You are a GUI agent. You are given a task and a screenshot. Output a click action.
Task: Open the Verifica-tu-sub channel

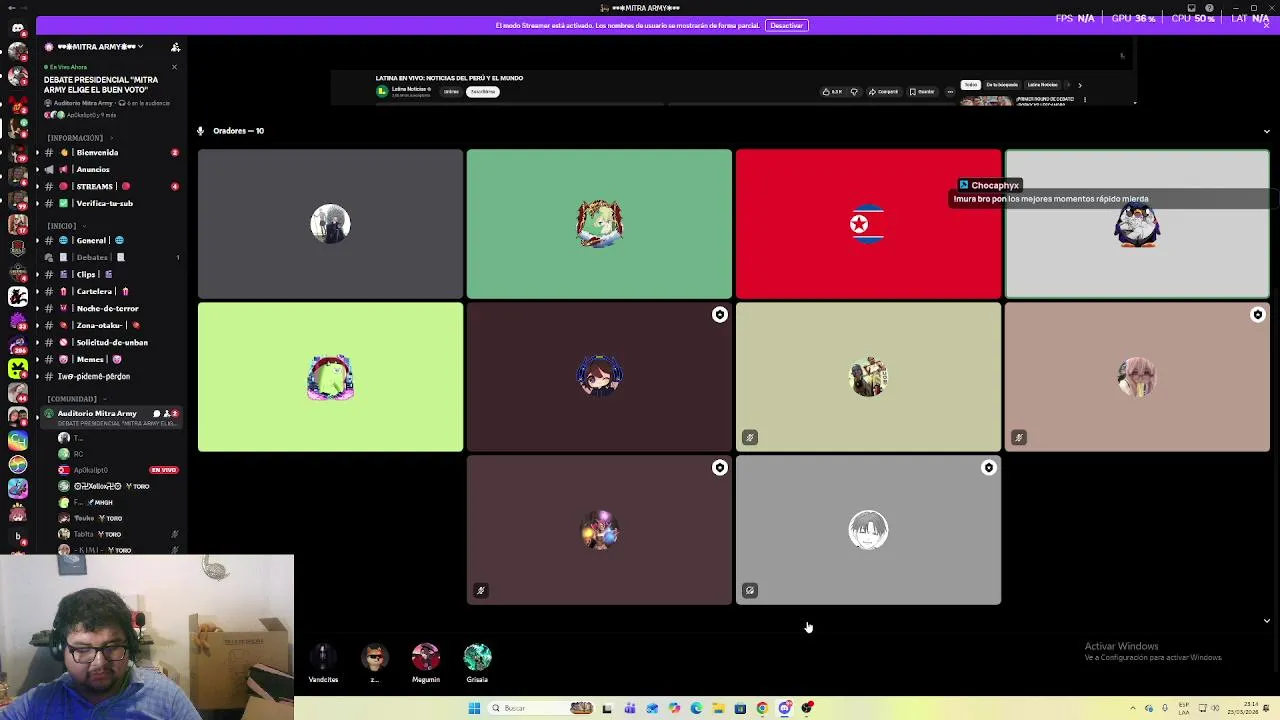point(110,204)
